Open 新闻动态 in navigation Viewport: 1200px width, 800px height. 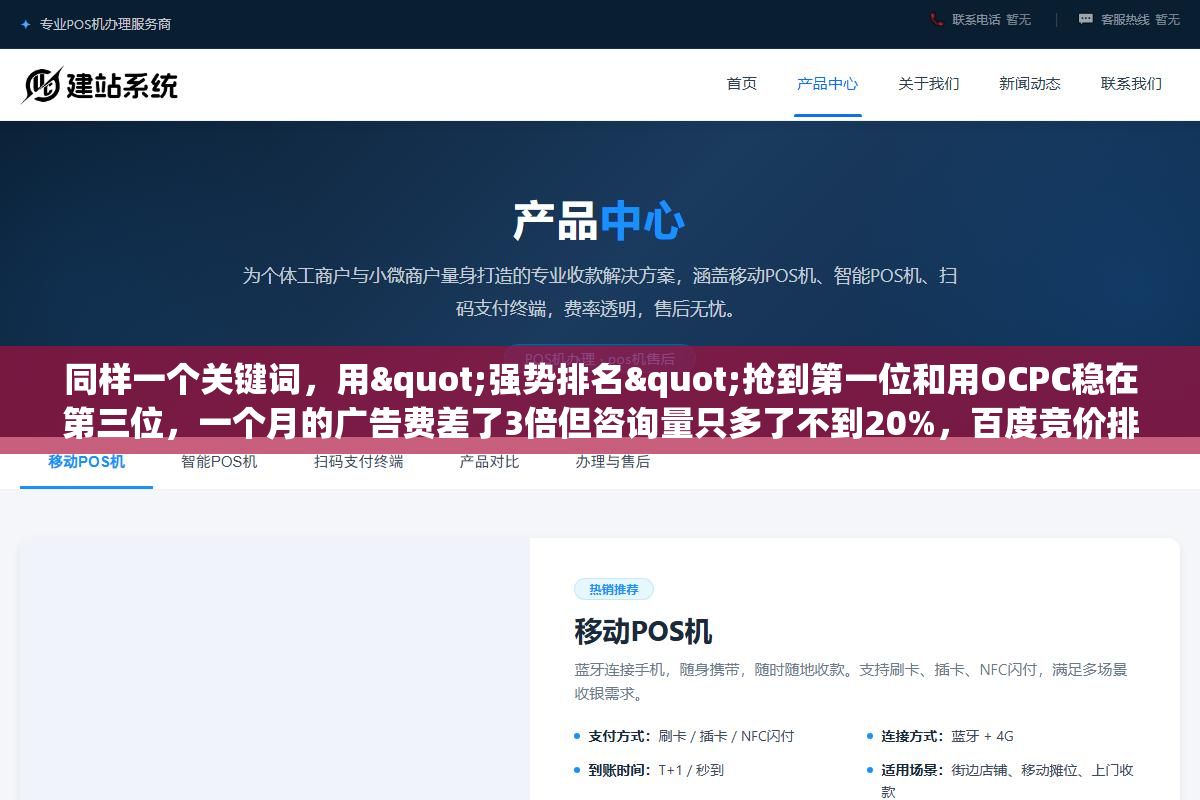pyautogui.click(x=1030, y=84)
